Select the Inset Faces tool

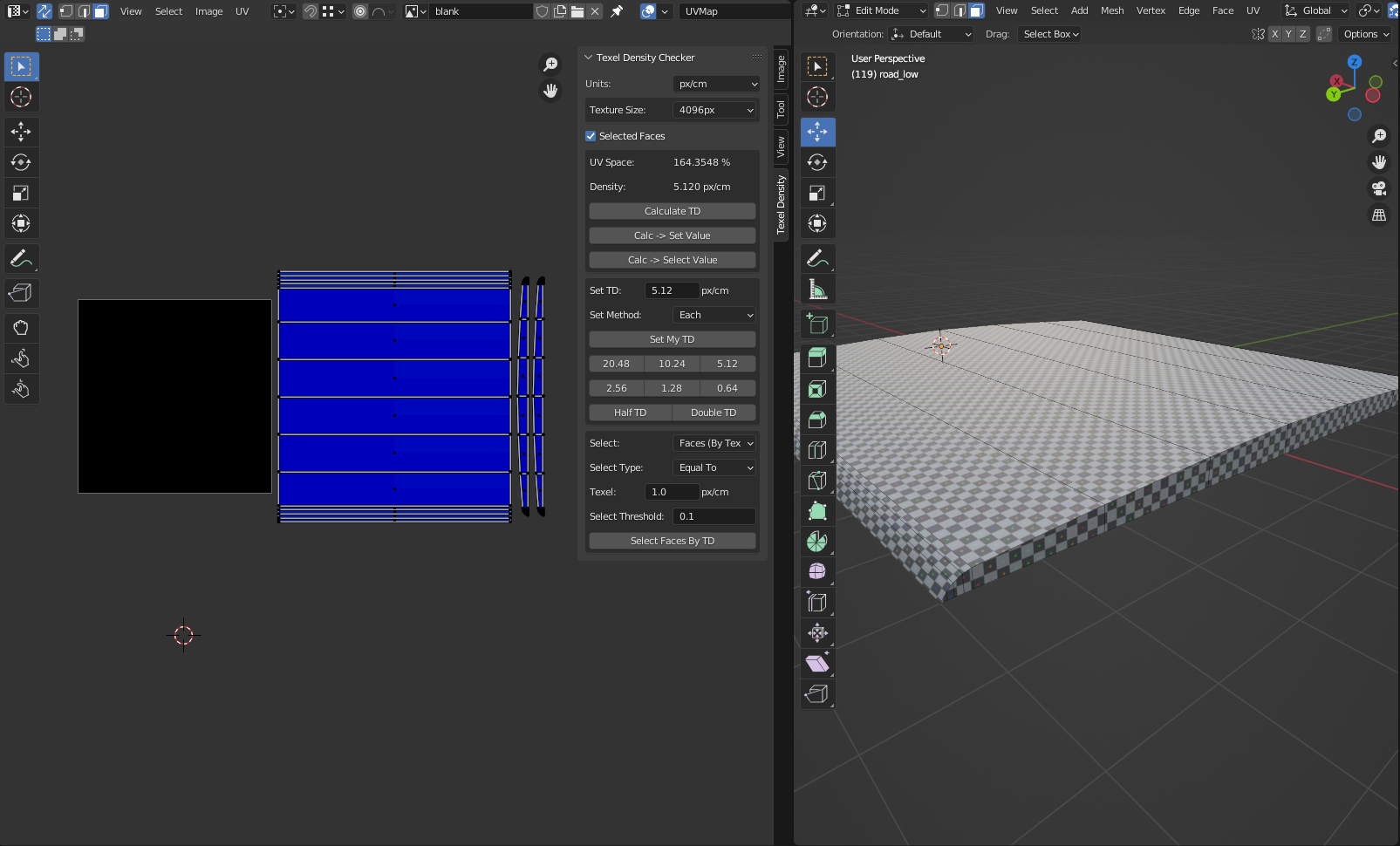click(x=817, y=389)
